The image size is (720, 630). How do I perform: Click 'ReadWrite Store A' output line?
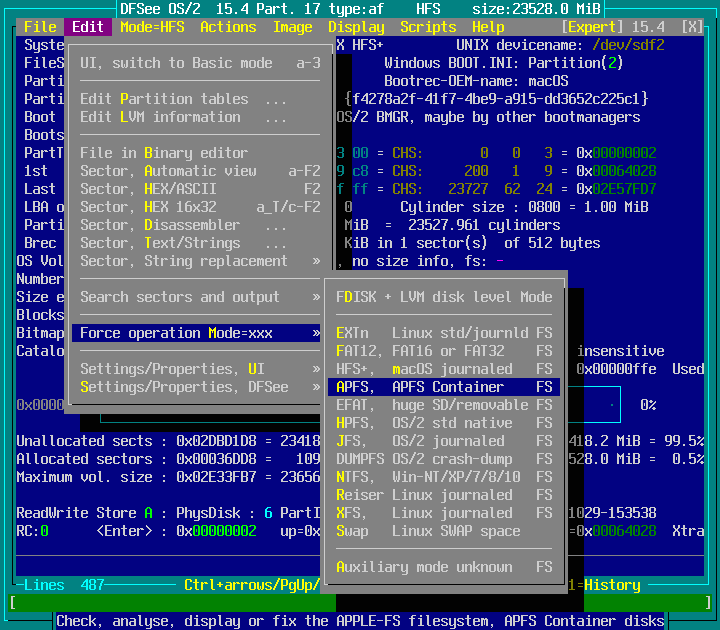pos(168,513)
